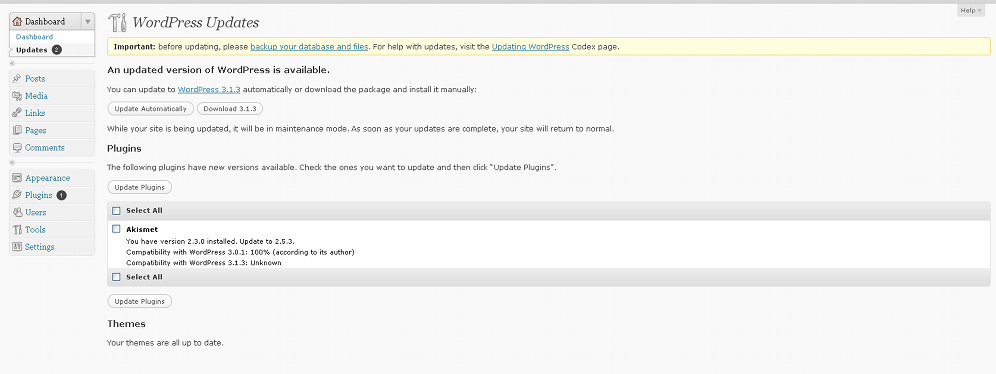996x374 pixels.
Task: Check the top Select All checkbox
Action: (x=116, y=211)
